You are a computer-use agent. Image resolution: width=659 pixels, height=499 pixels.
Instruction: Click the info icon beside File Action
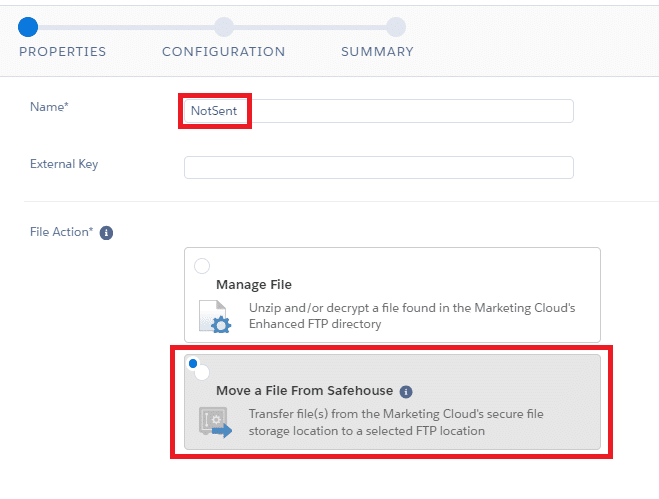tap(107, 233)
